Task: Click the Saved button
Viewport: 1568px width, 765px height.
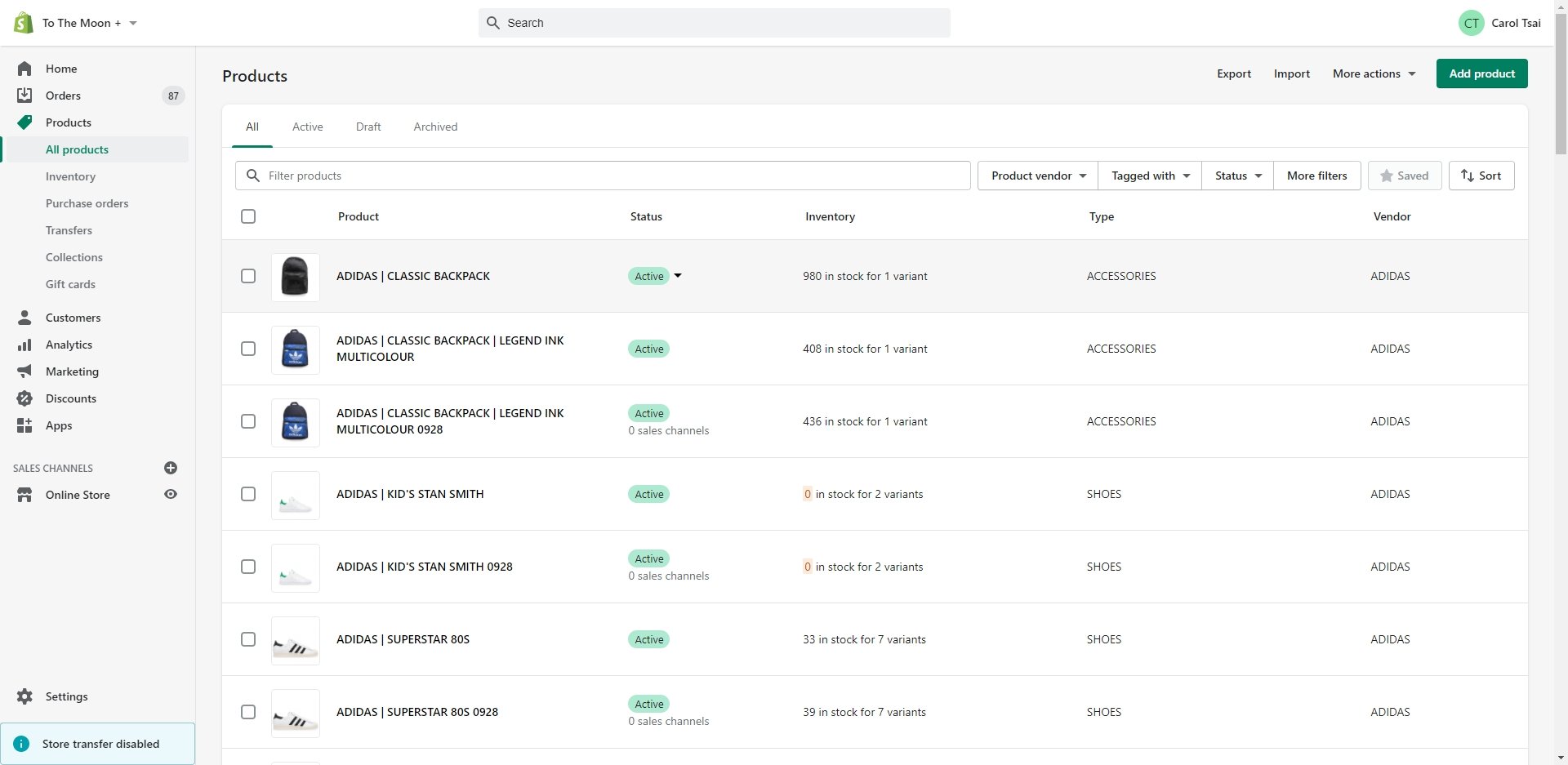Action: coord(1405,176)
